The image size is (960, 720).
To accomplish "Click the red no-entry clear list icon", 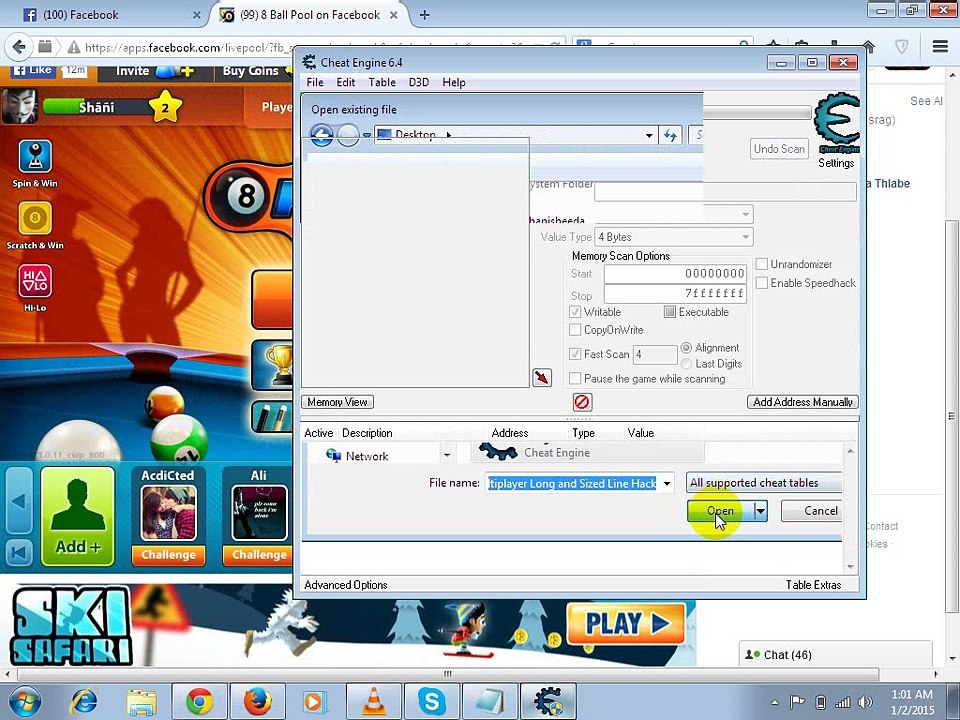I will coord(582,402).
